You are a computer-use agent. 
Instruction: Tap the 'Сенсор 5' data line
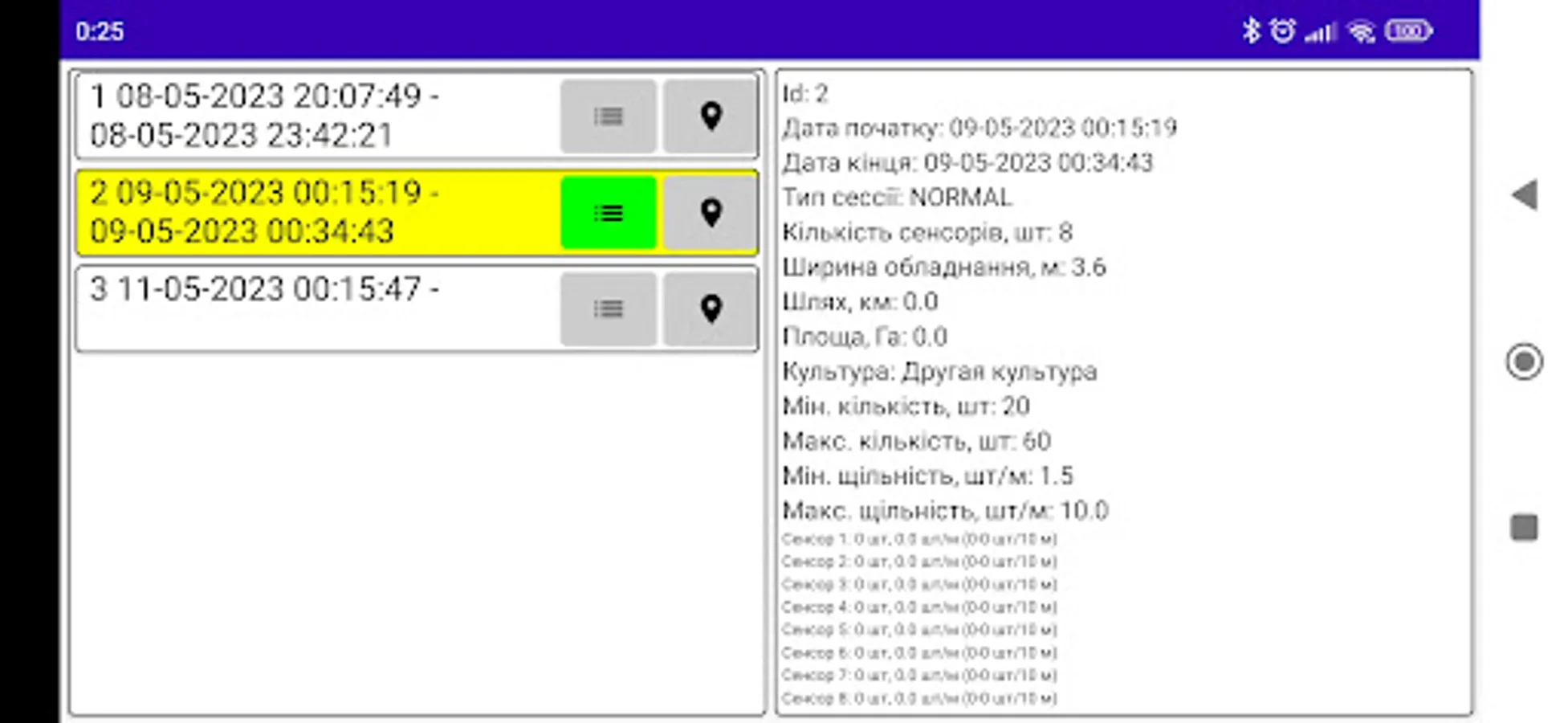coord(919,630)
